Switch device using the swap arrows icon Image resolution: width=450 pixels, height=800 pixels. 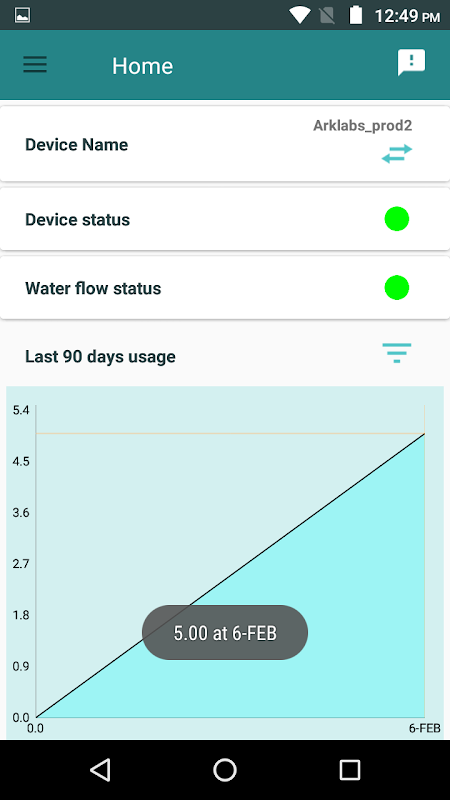(397, 154)
